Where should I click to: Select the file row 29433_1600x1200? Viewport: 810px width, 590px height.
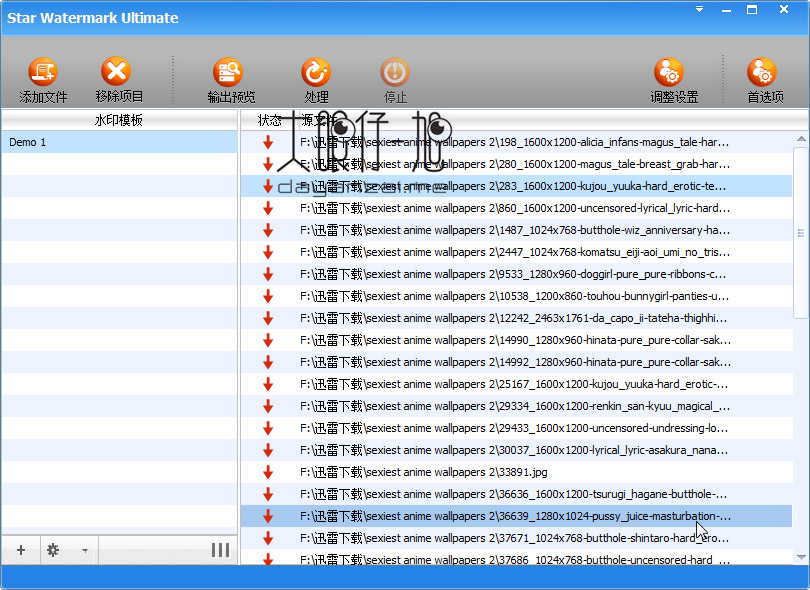pyautogui.click(x=516, y=428)
